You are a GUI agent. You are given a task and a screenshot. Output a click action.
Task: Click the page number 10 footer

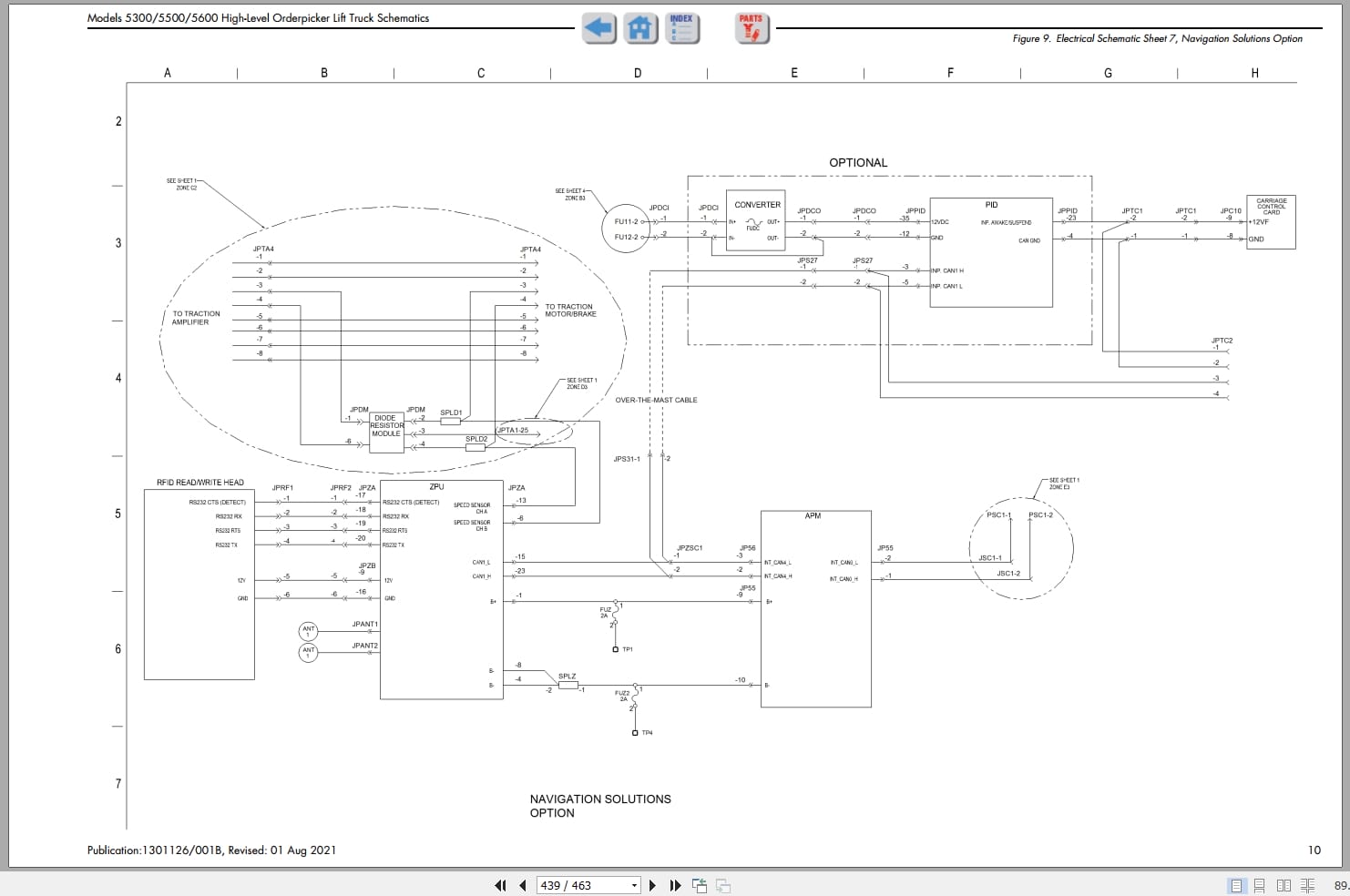(1314, 850)
